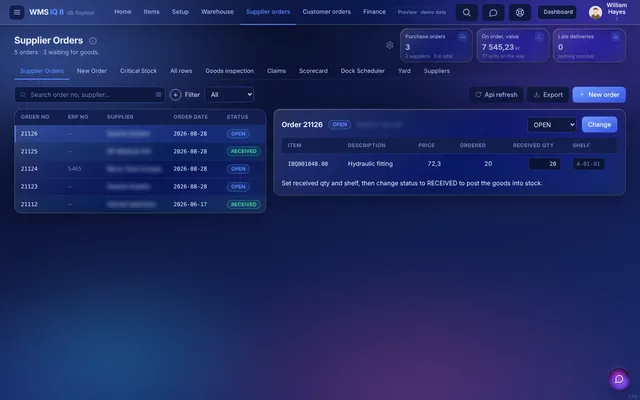This screenshot has width=640, height=400.
Task: Click the STATUS column header
Action: [x=238, y=117]
